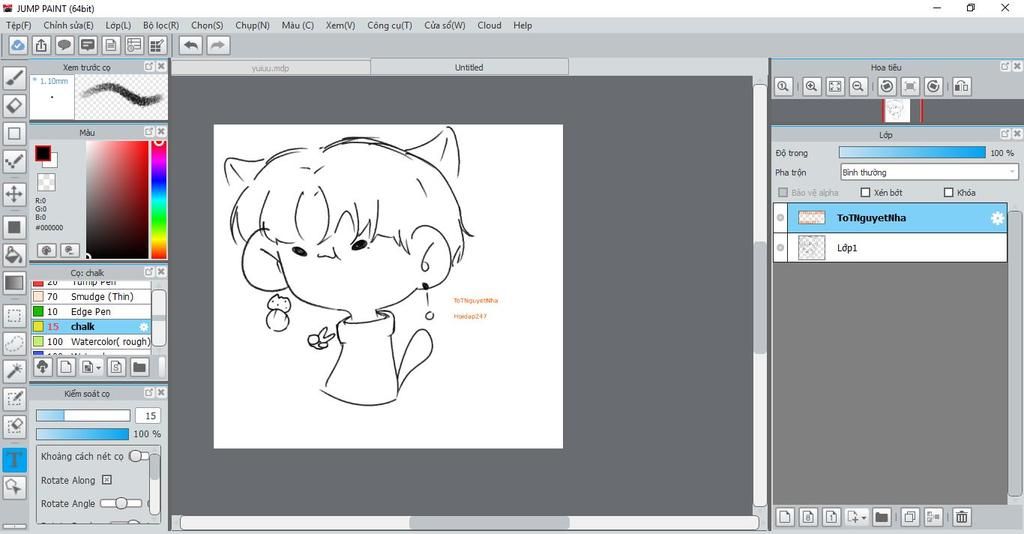The width and height of the screenshot is (1024, 534).
Task: Open the brush folder icon
Action: coord(139,367)
